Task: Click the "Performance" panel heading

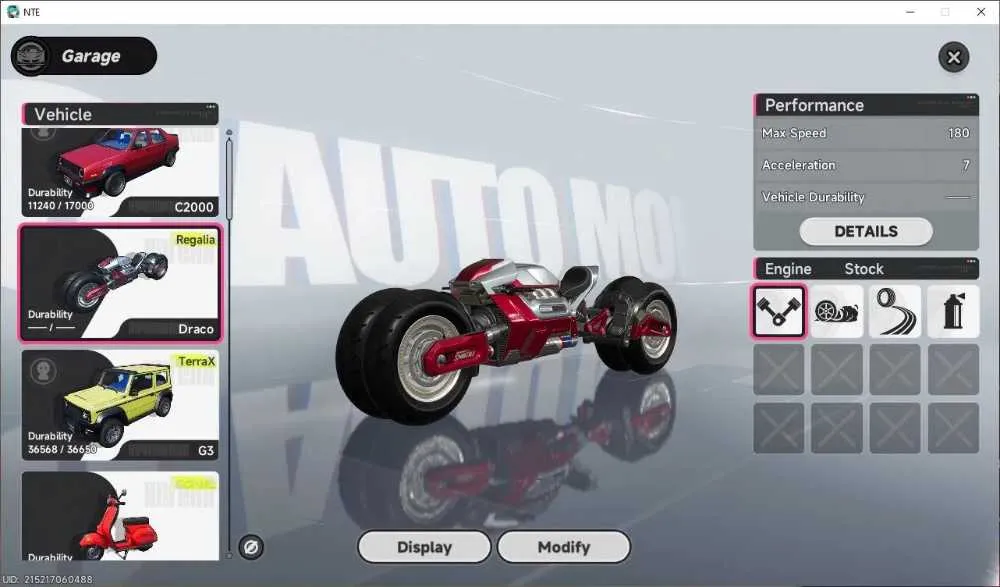Action: tap(814, 105)
